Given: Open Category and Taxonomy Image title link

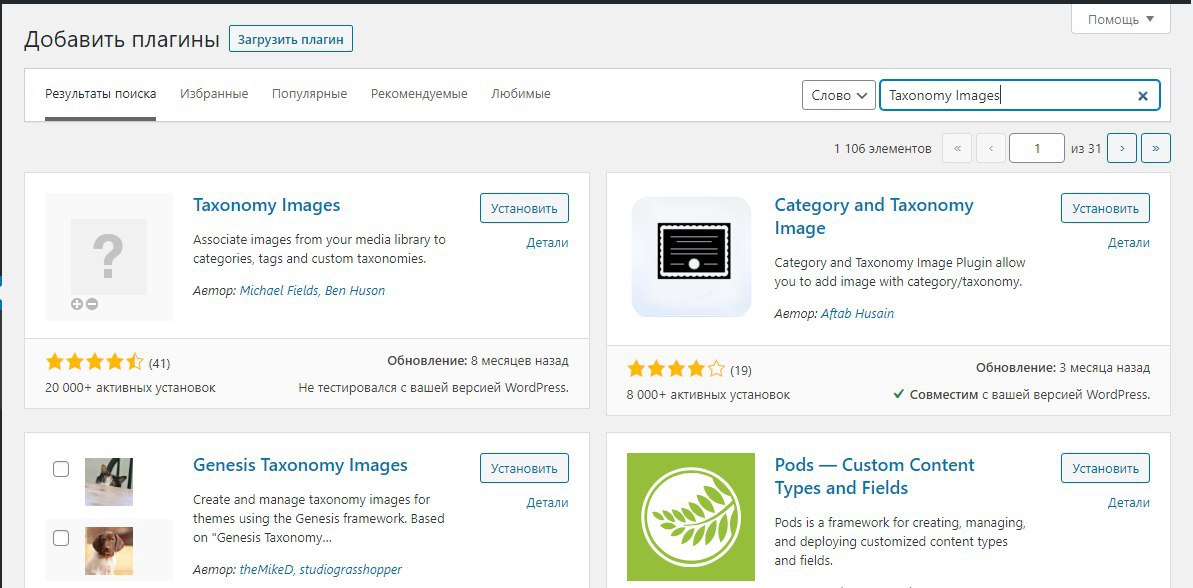Looking at the screenshot, I should tap(874, 217).
